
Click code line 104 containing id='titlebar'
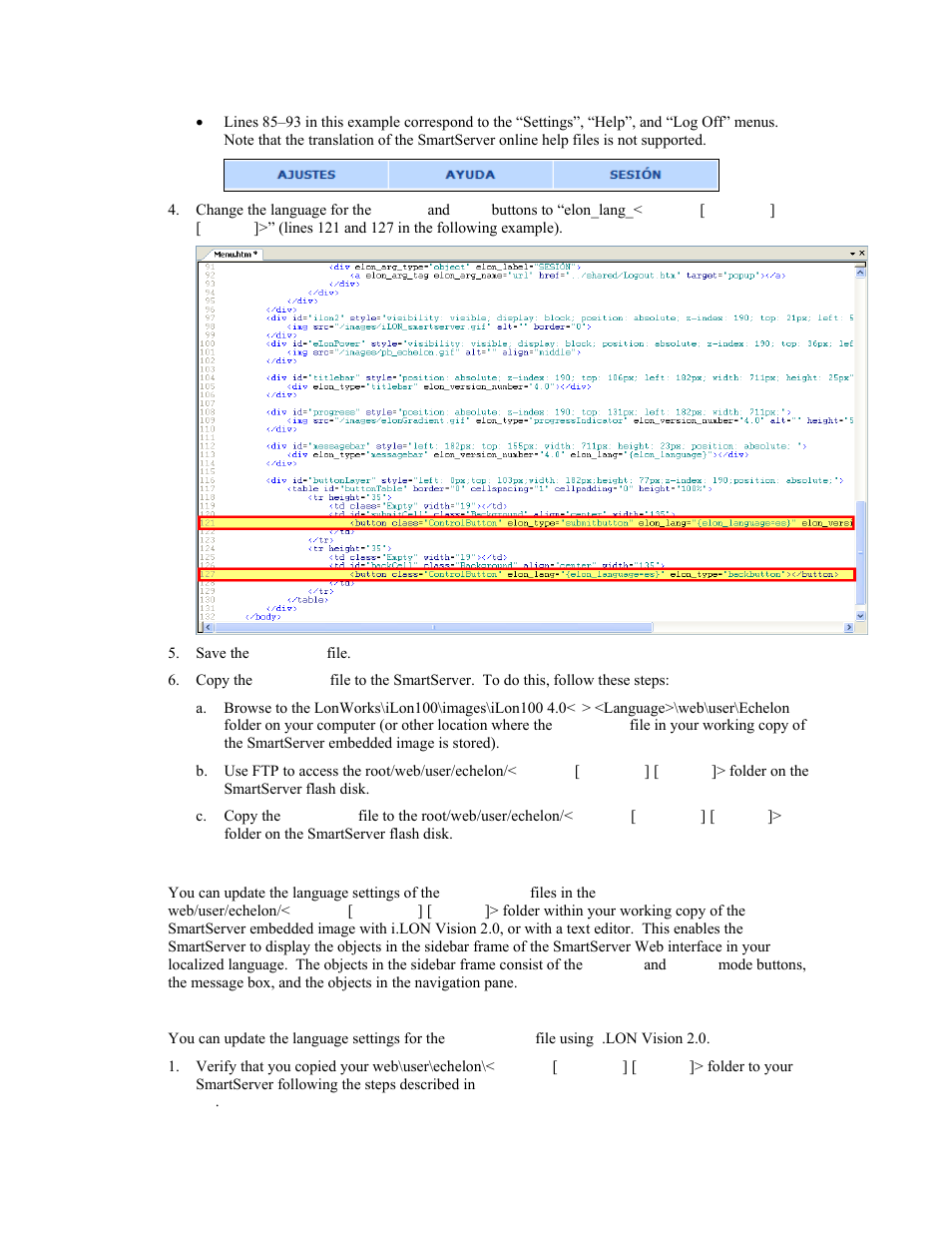[560, 378]
